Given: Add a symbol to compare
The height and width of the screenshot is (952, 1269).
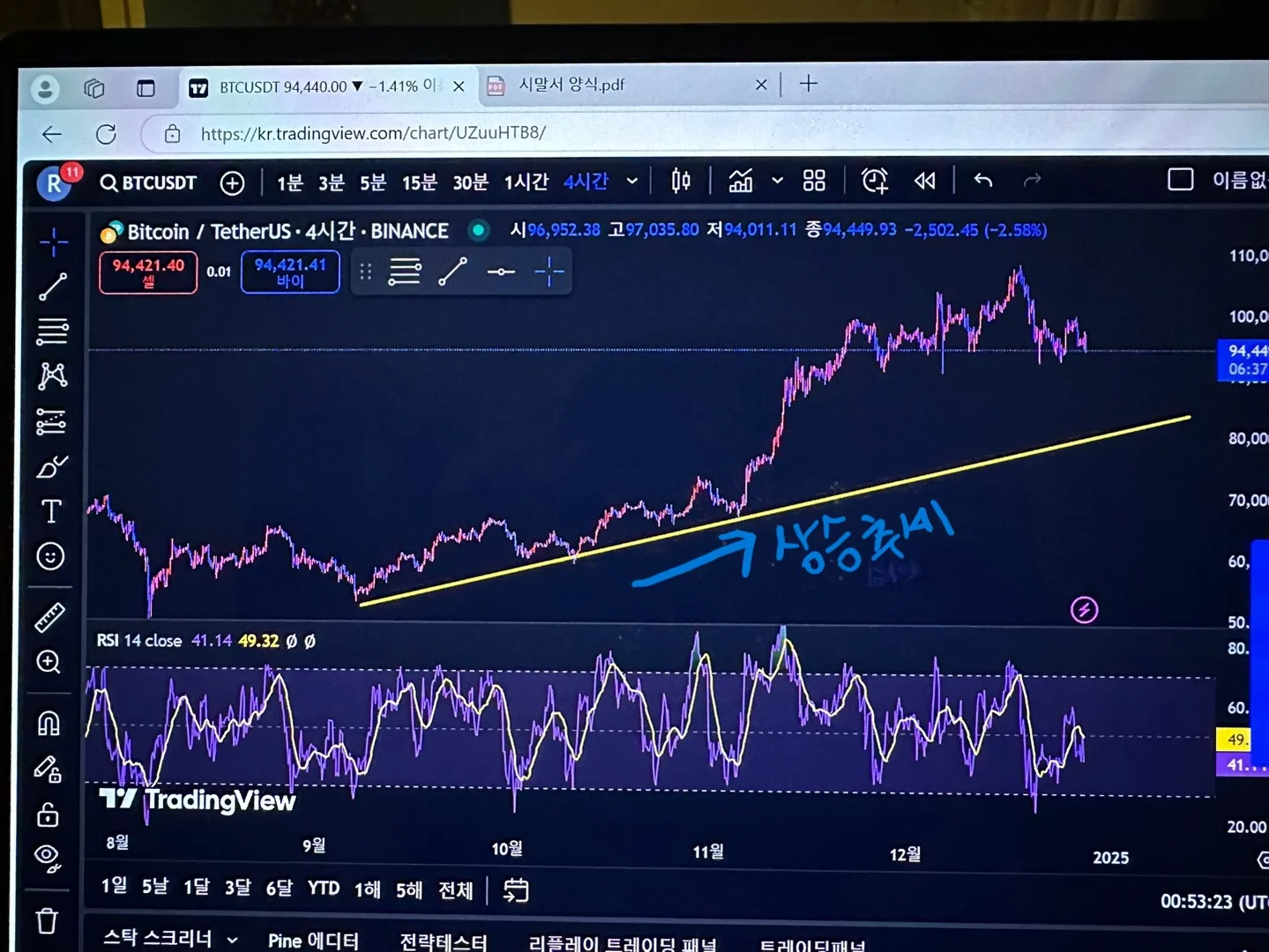Looking at the screenshot, I should [x=232, y=182].
